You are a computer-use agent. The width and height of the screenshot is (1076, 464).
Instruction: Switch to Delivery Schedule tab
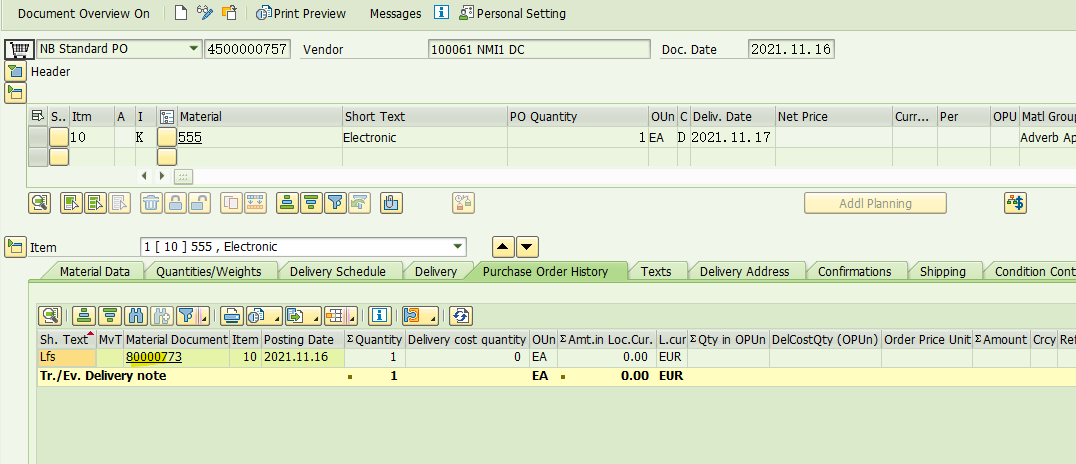338,271
